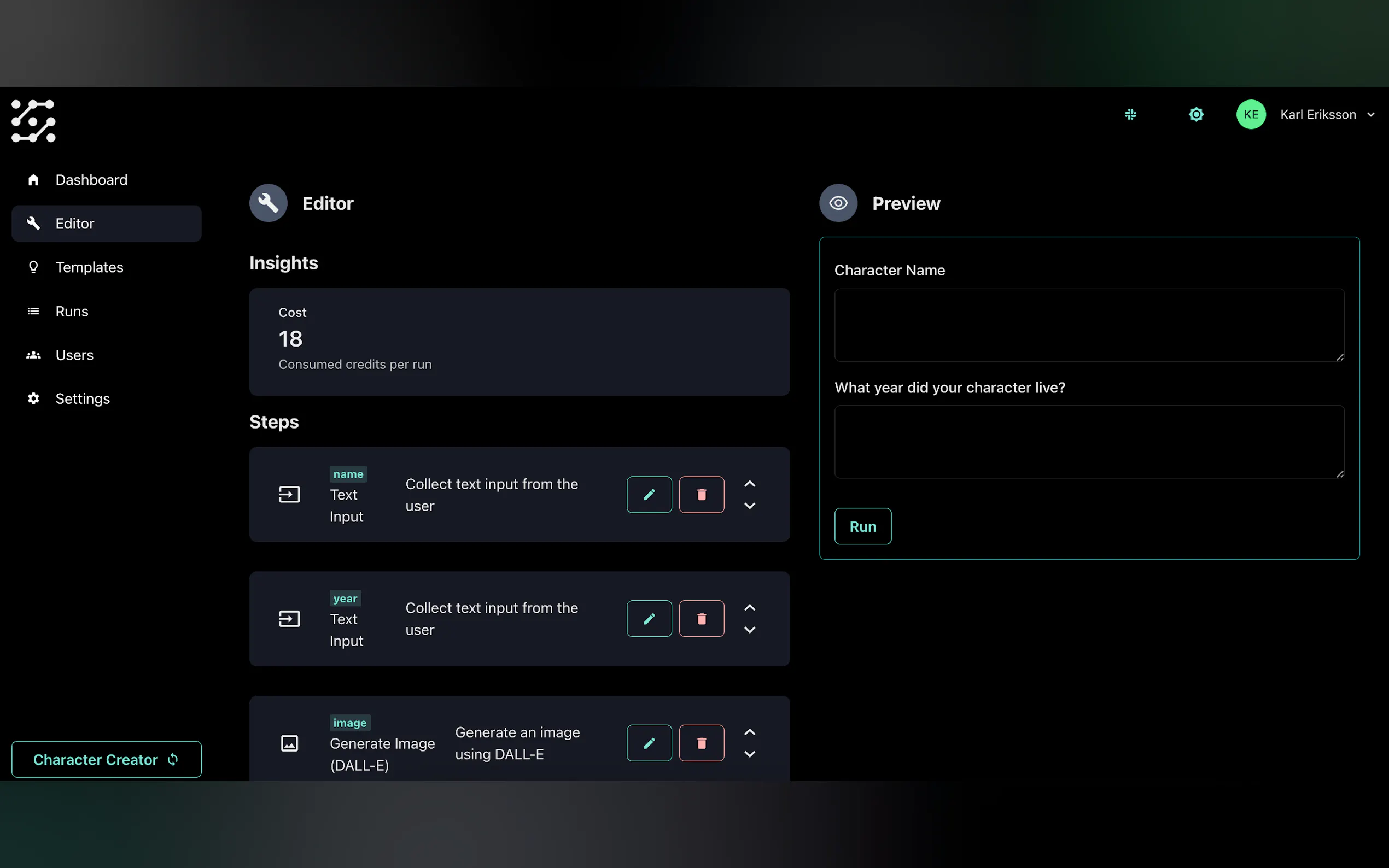Move the year step up

[x=749, y=607]
